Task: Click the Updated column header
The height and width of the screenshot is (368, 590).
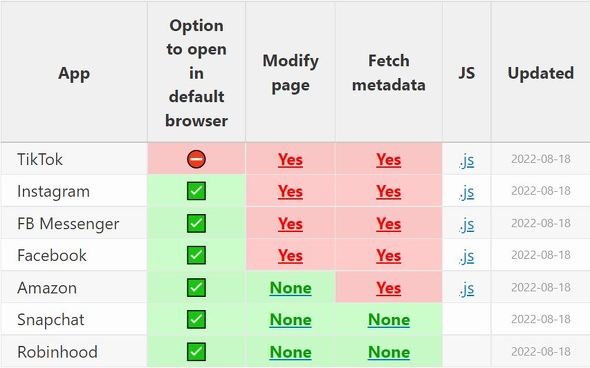Action: [x=540, y=73]
